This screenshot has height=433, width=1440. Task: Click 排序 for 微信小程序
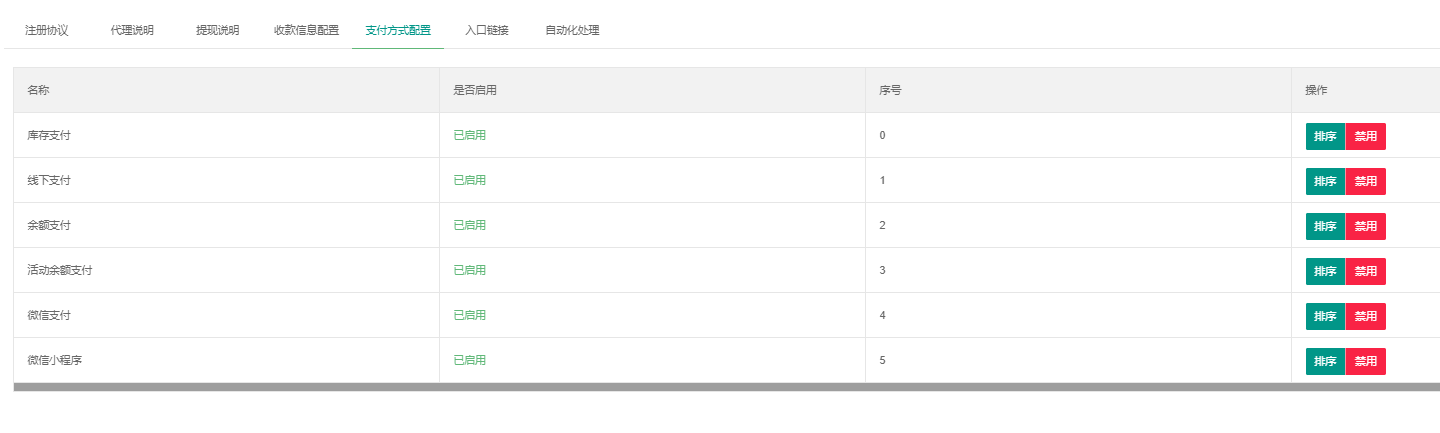point(1325,361)
